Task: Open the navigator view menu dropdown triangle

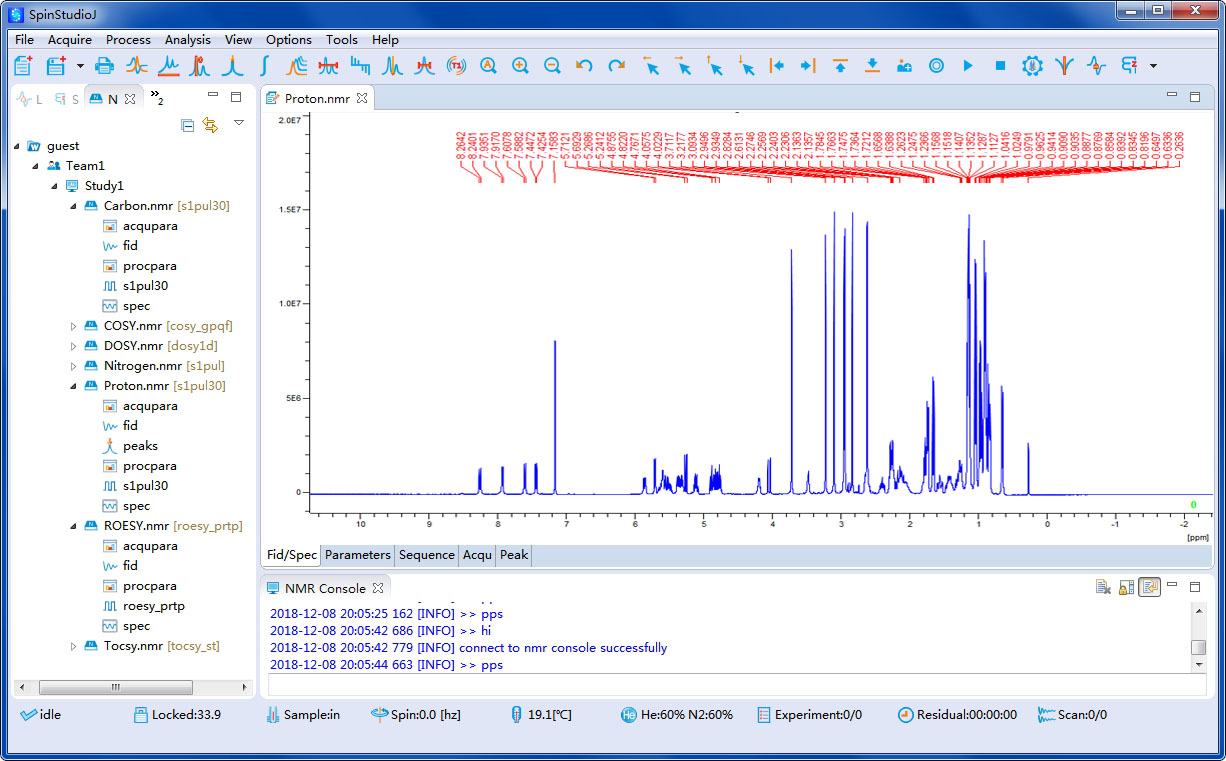Action: click(x=238, y=123)
